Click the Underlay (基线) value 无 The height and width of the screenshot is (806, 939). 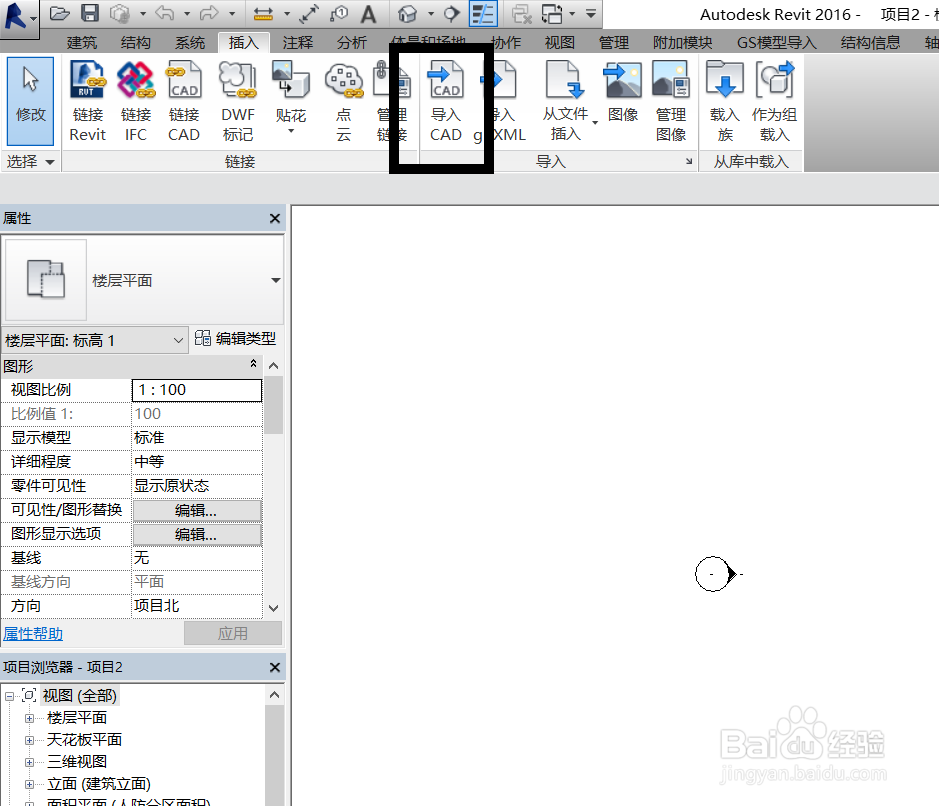196,558
